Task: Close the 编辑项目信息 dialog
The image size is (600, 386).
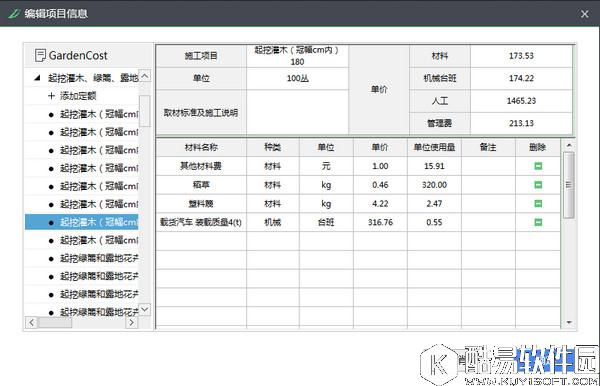Action: [x=584, y=14]
